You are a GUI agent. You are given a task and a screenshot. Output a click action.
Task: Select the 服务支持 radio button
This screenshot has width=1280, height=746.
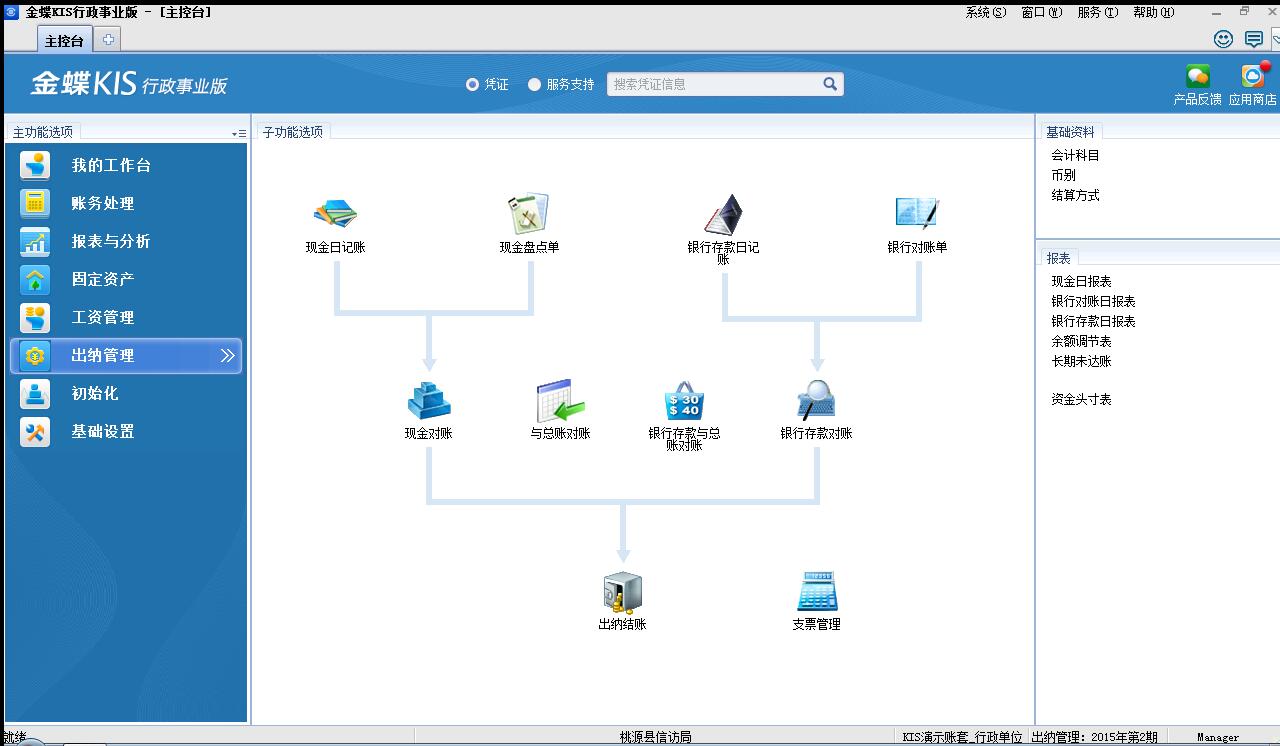534,85
